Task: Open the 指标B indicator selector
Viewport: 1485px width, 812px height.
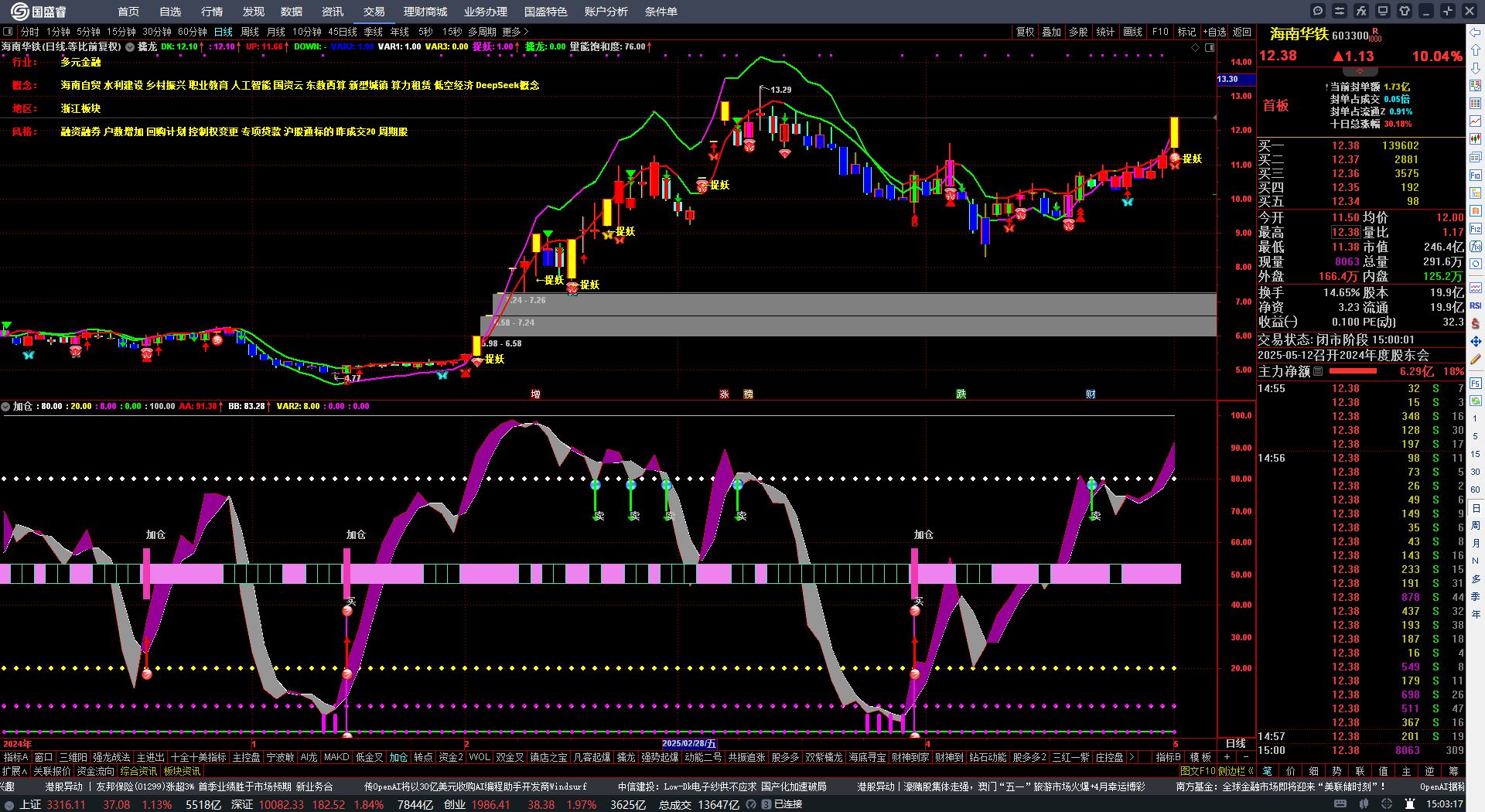Action: [1168, 757]
